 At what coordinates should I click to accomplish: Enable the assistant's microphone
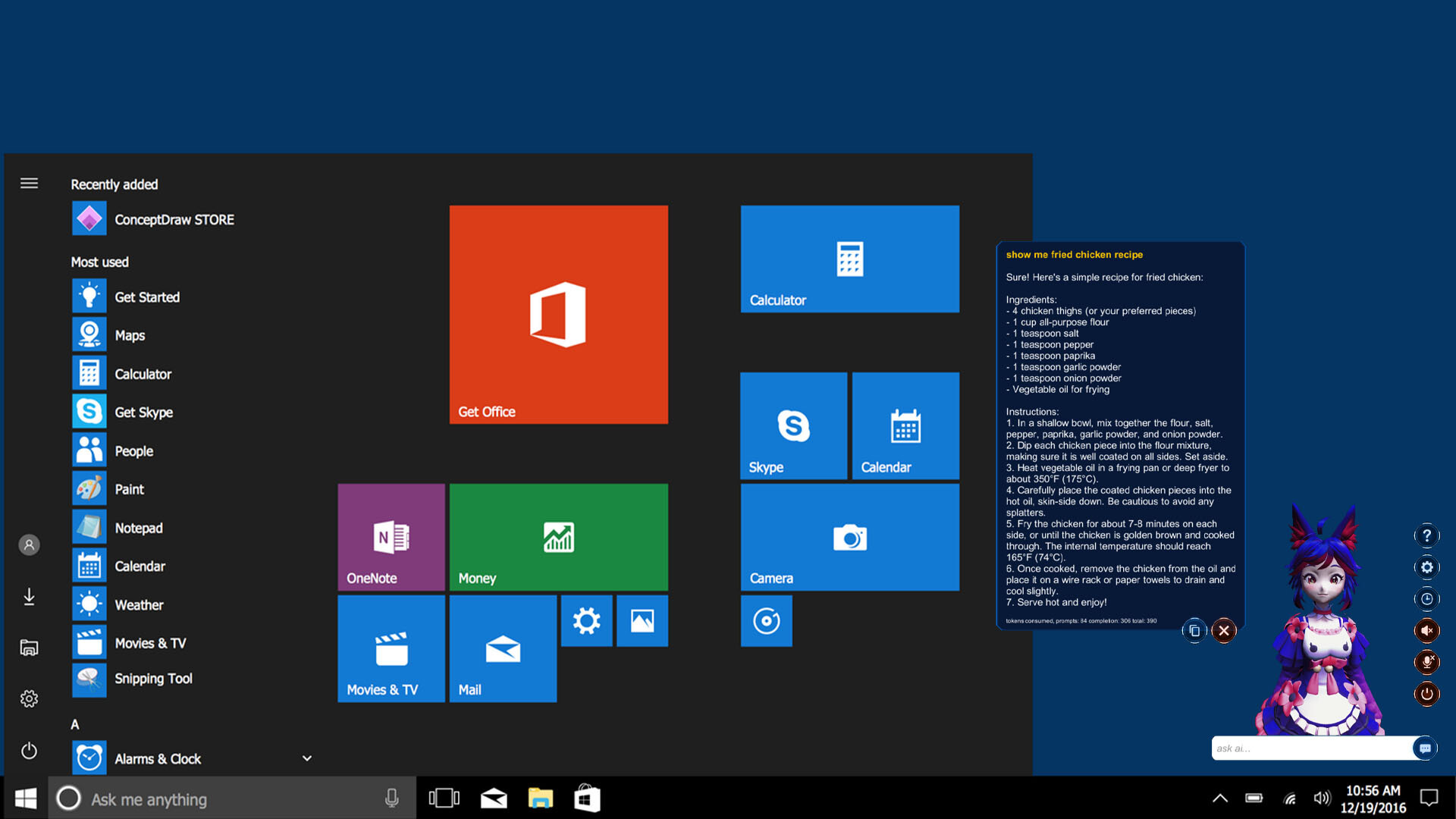(x=1427, y=662)
